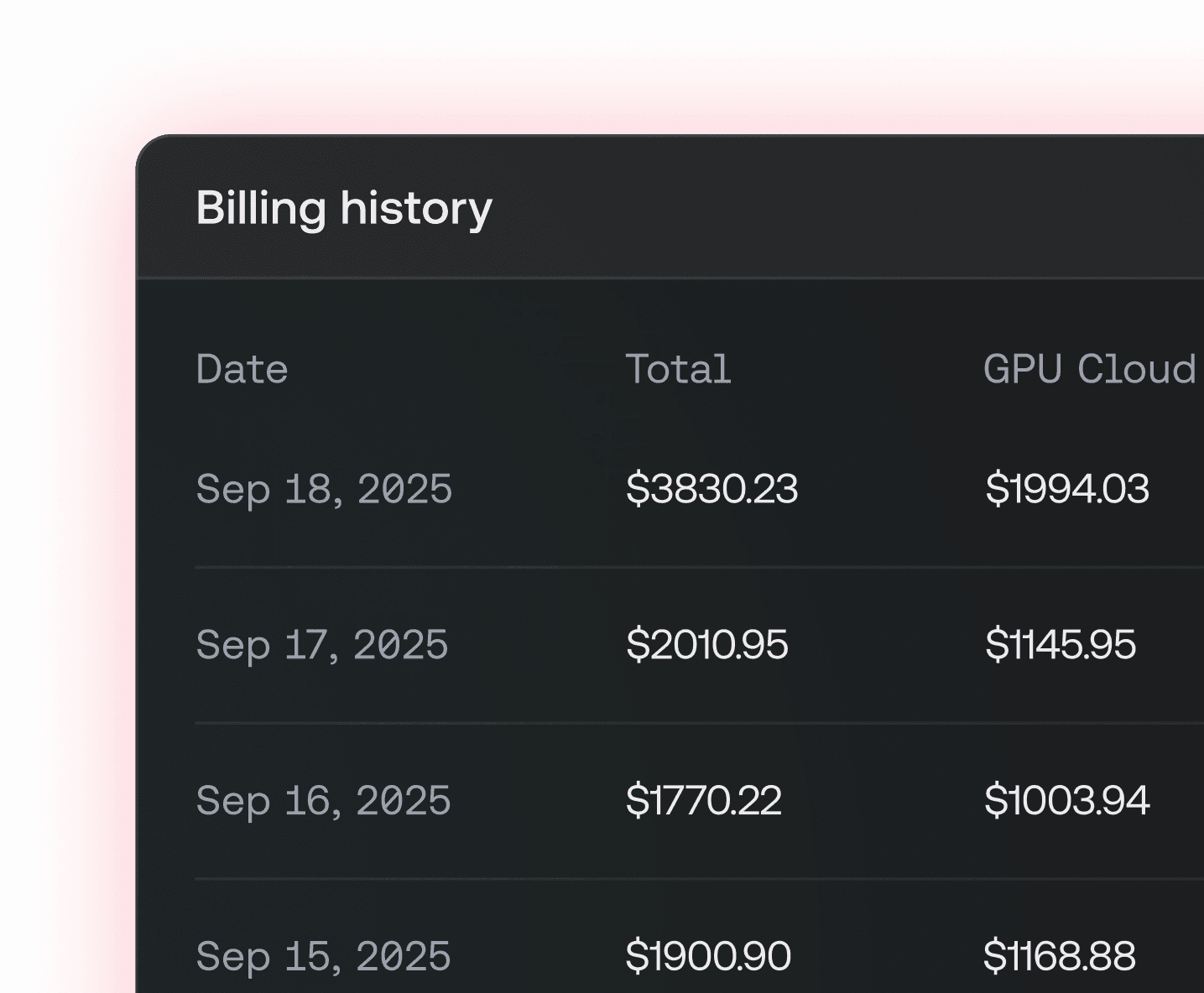Click the $1145.95 GPU Cloud charge
Image resolution: width=1204 pixels, height=993 pixels.
1060,645
